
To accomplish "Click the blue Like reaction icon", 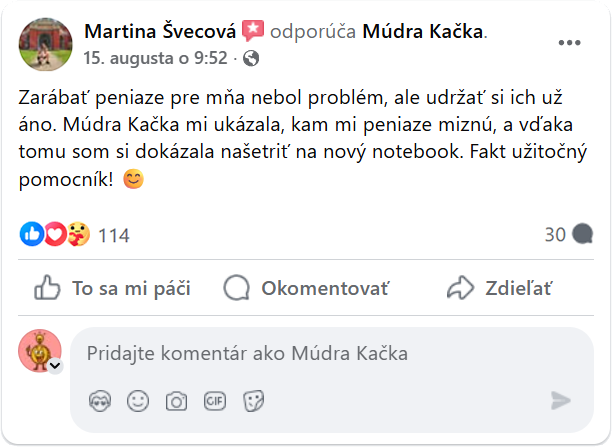I will pos(32,234).
